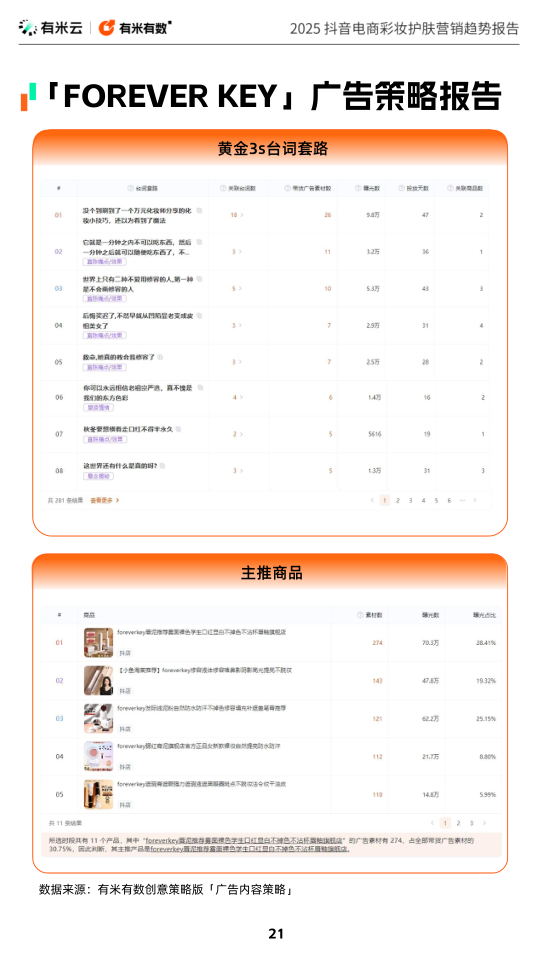The width and height of the screenshot is (540, 960).
Task: Expand related scripts count 2 in row 07
Action: click(237, 434)
